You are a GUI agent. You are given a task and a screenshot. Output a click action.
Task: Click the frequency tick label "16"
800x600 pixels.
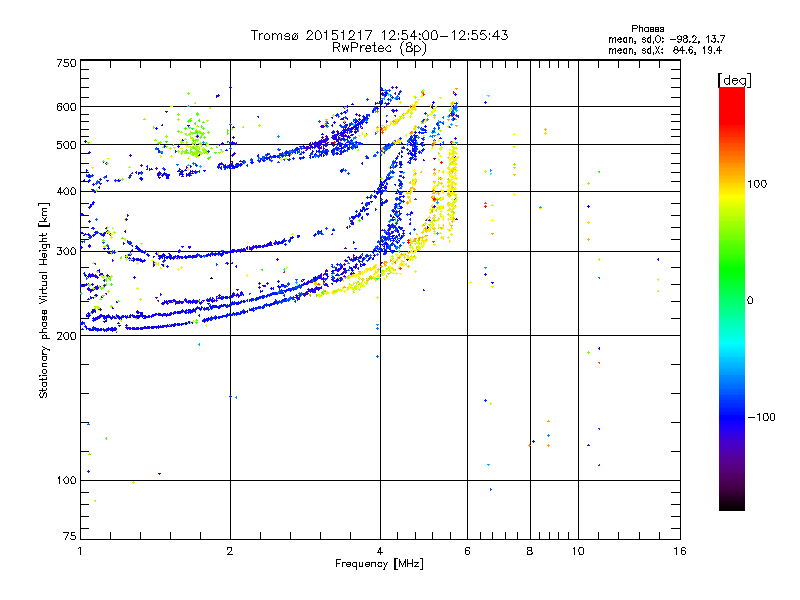pyautogui.click(x=680, y=551)
